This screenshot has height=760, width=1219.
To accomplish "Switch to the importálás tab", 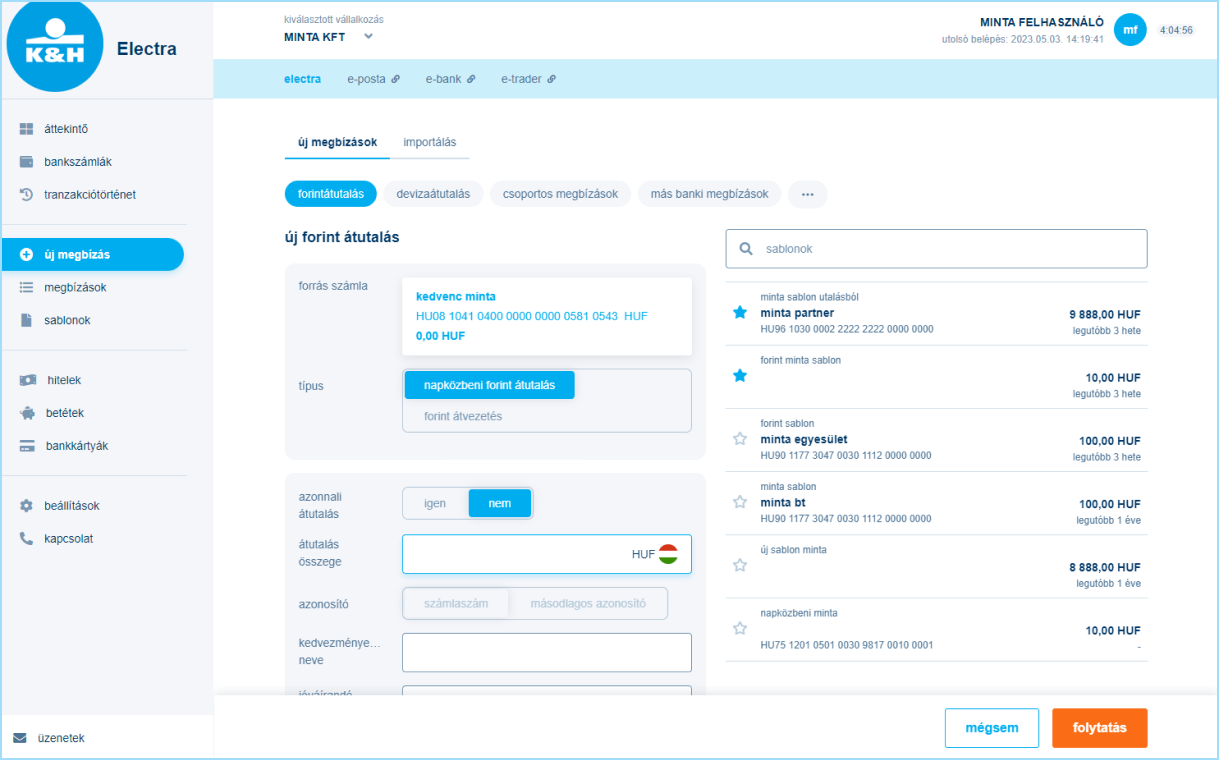I will [429, 142].
